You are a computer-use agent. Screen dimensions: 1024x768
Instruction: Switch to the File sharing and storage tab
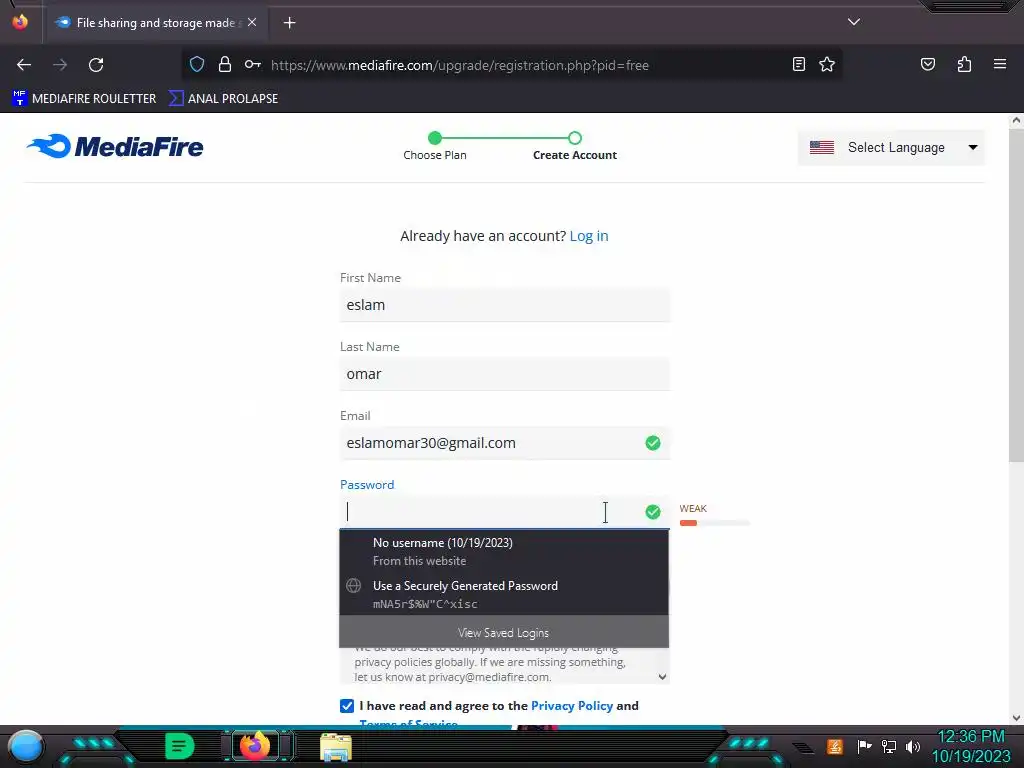[x=155, y=23]
